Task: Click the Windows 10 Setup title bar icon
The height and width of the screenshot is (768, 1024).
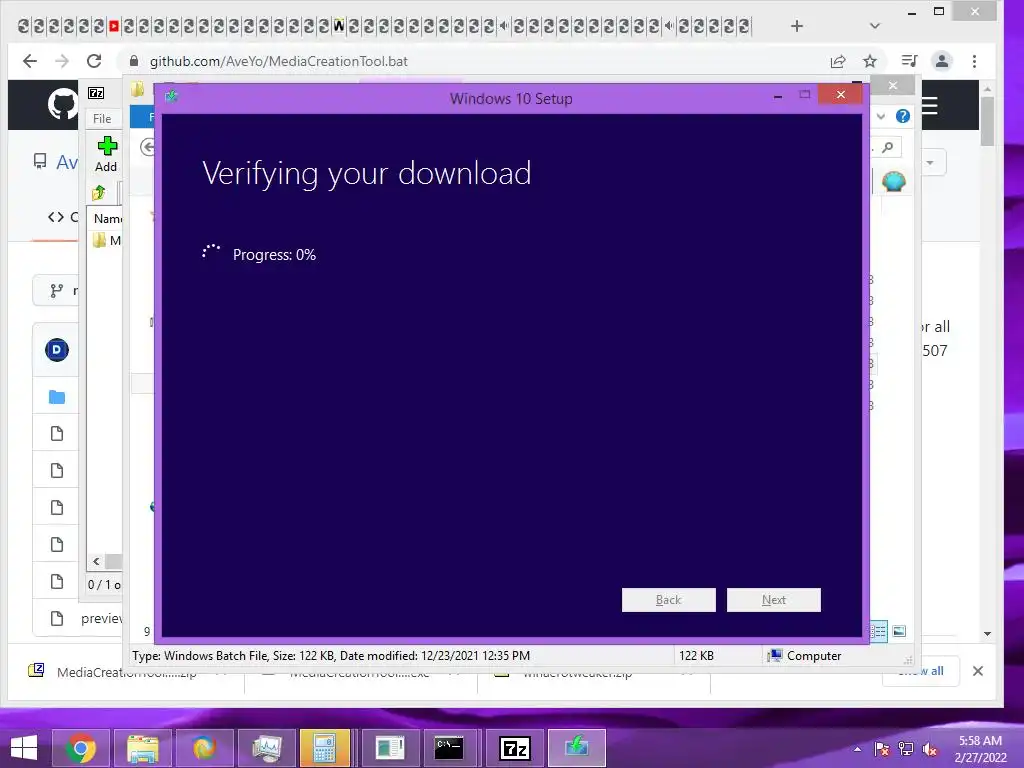Action: (x=172, y=97)
